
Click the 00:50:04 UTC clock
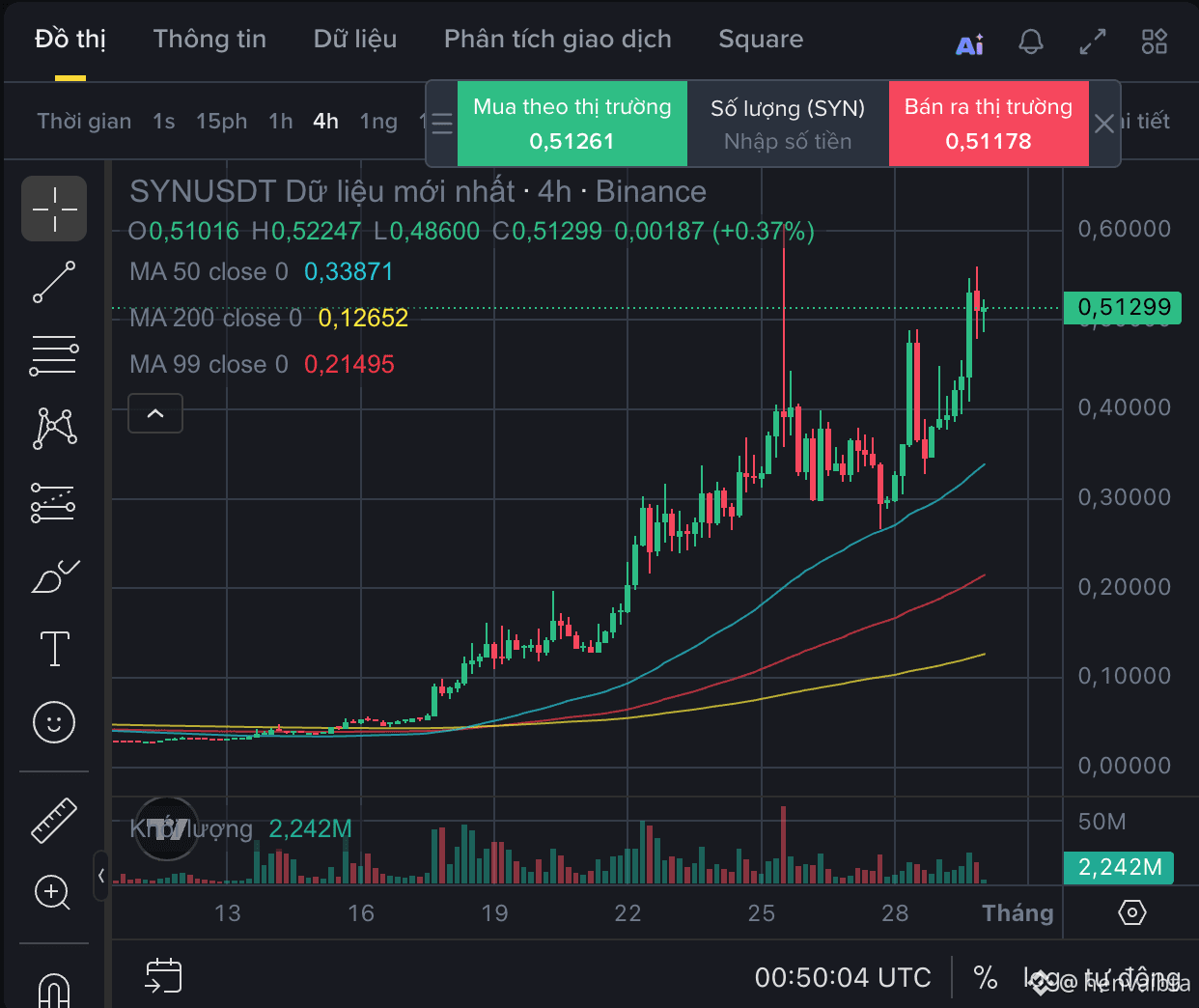[843, 978]
